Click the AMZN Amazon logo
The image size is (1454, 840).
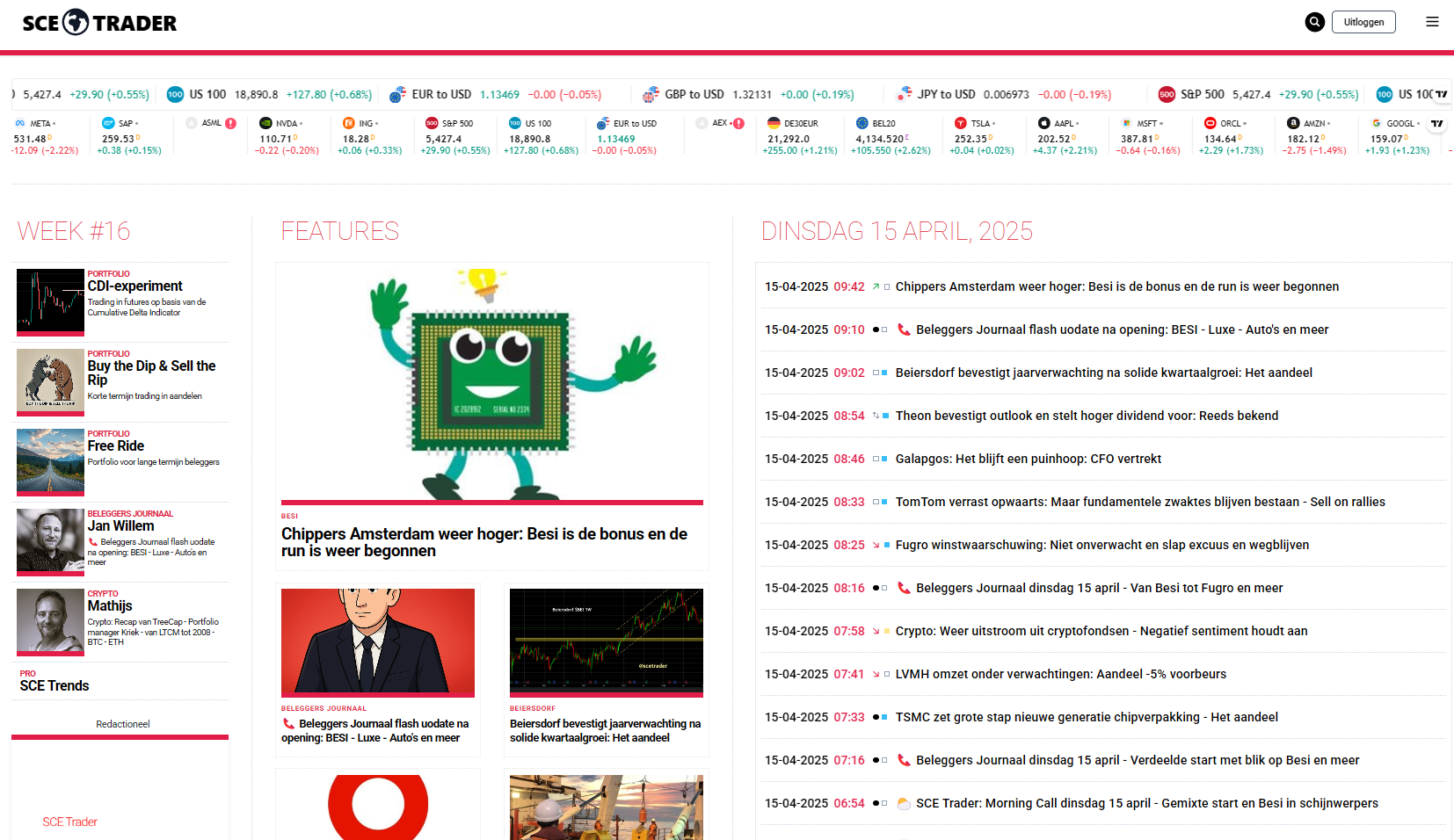click(1293, 123)
